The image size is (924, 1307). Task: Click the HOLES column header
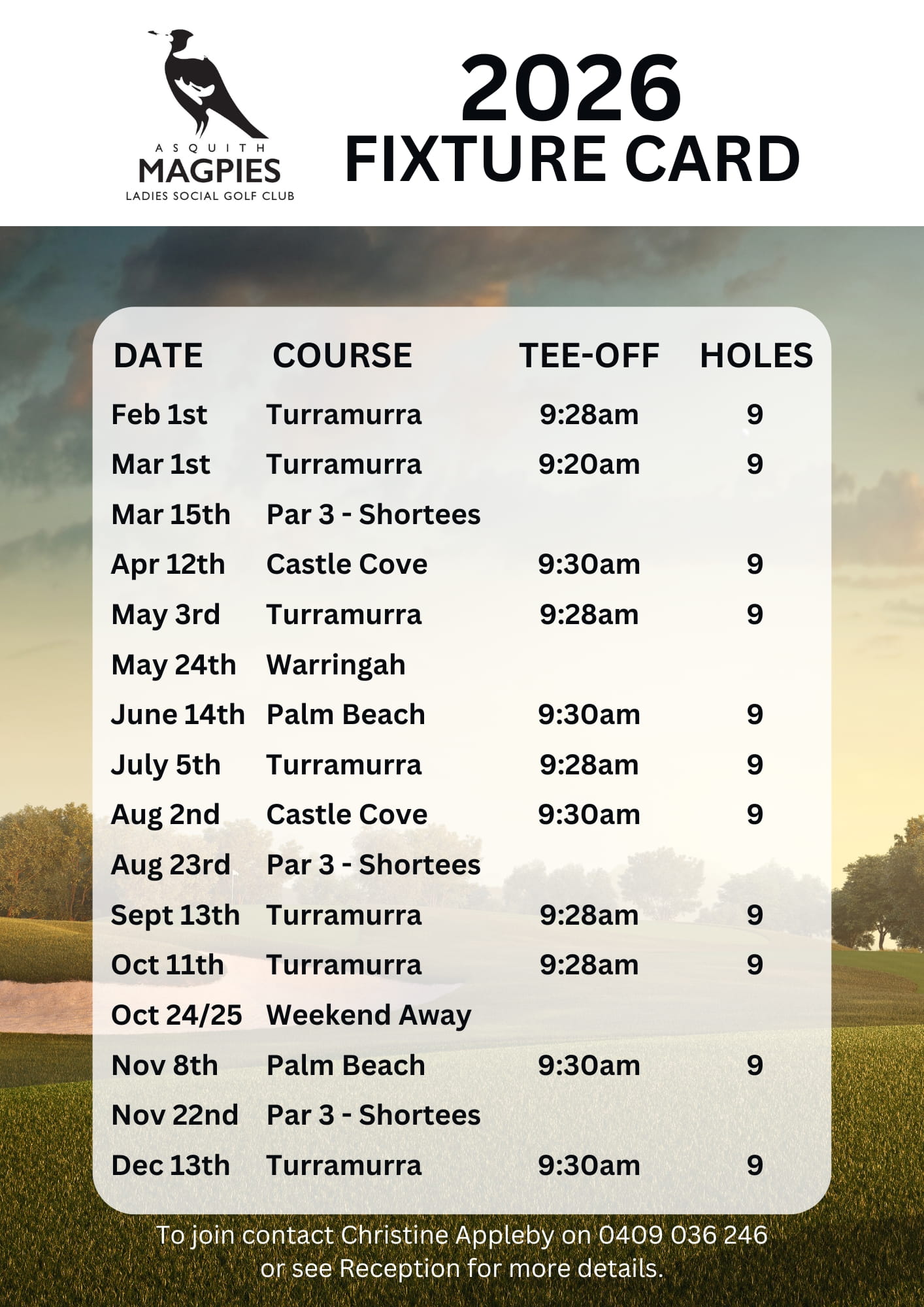click(756, 356)
